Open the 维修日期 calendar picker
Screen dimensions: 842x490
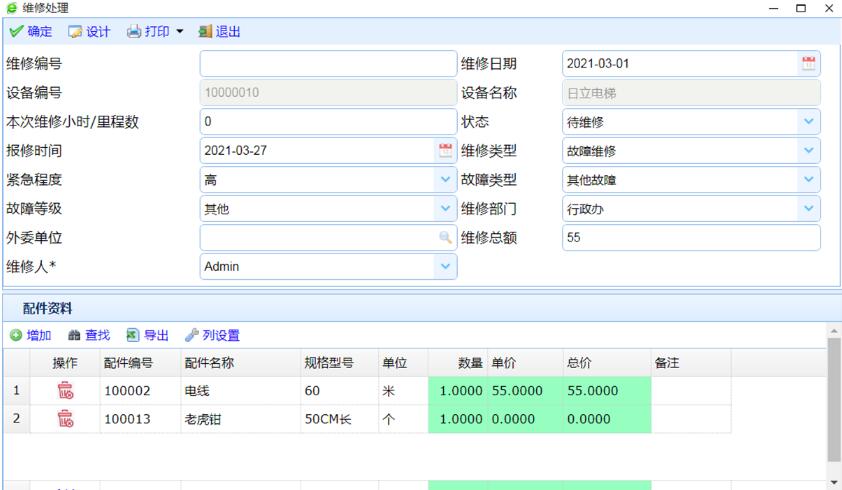808,64
